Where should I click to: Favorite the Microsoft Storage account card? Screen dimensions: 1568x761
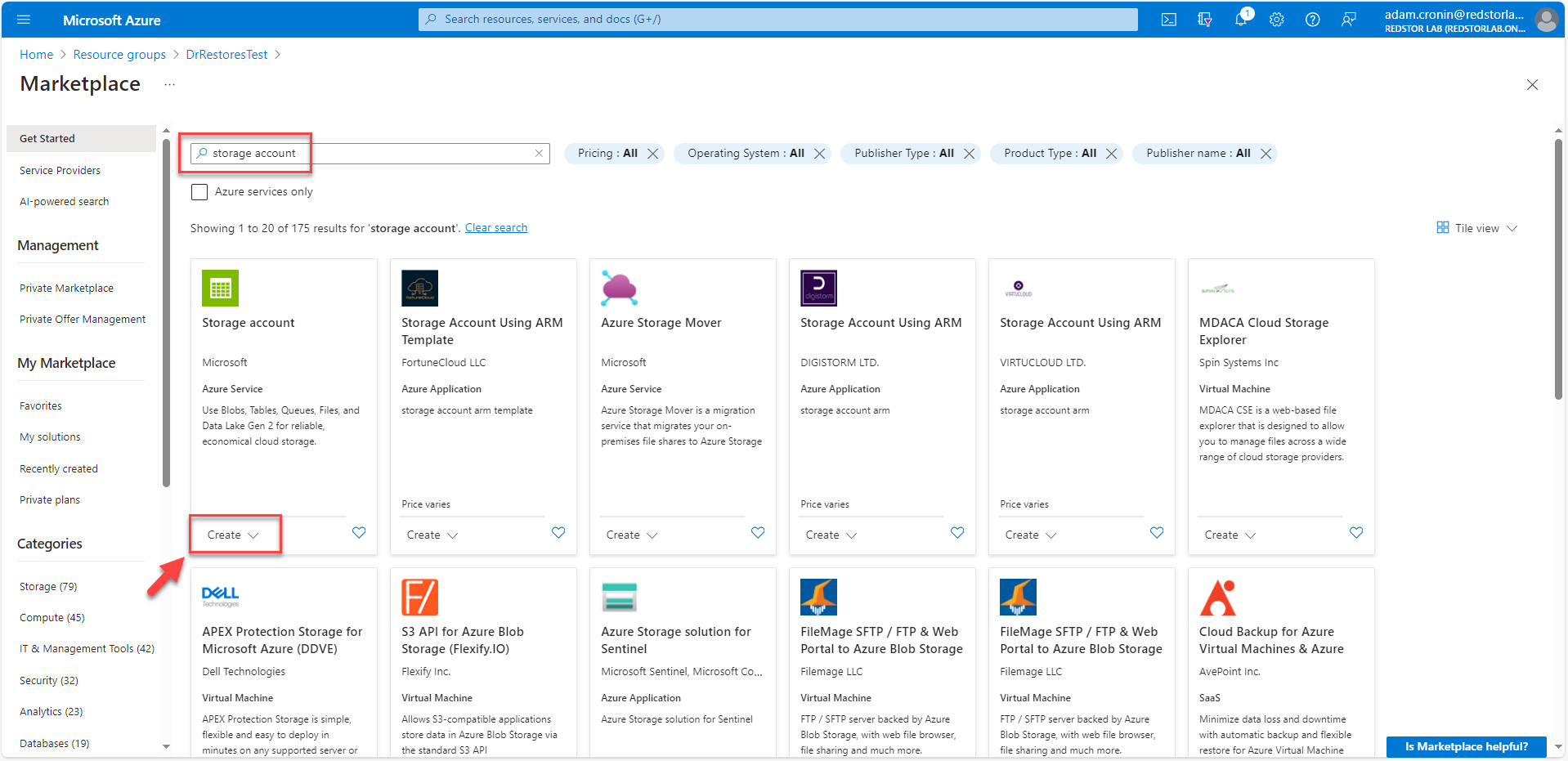359,533
